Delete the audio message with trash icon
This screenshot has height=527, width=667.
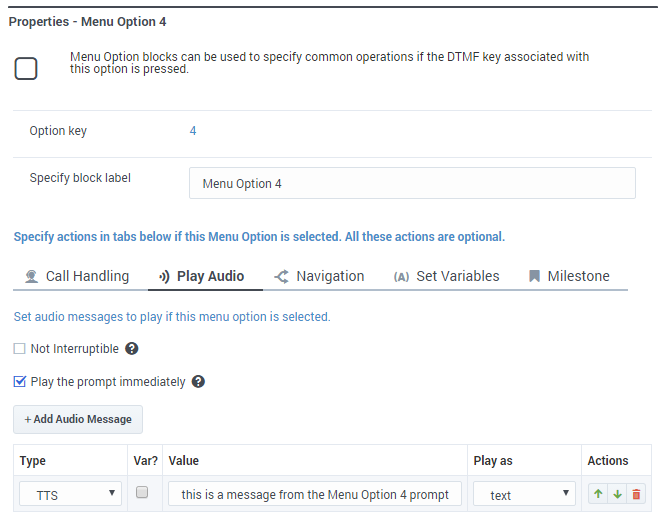[636, 494]
